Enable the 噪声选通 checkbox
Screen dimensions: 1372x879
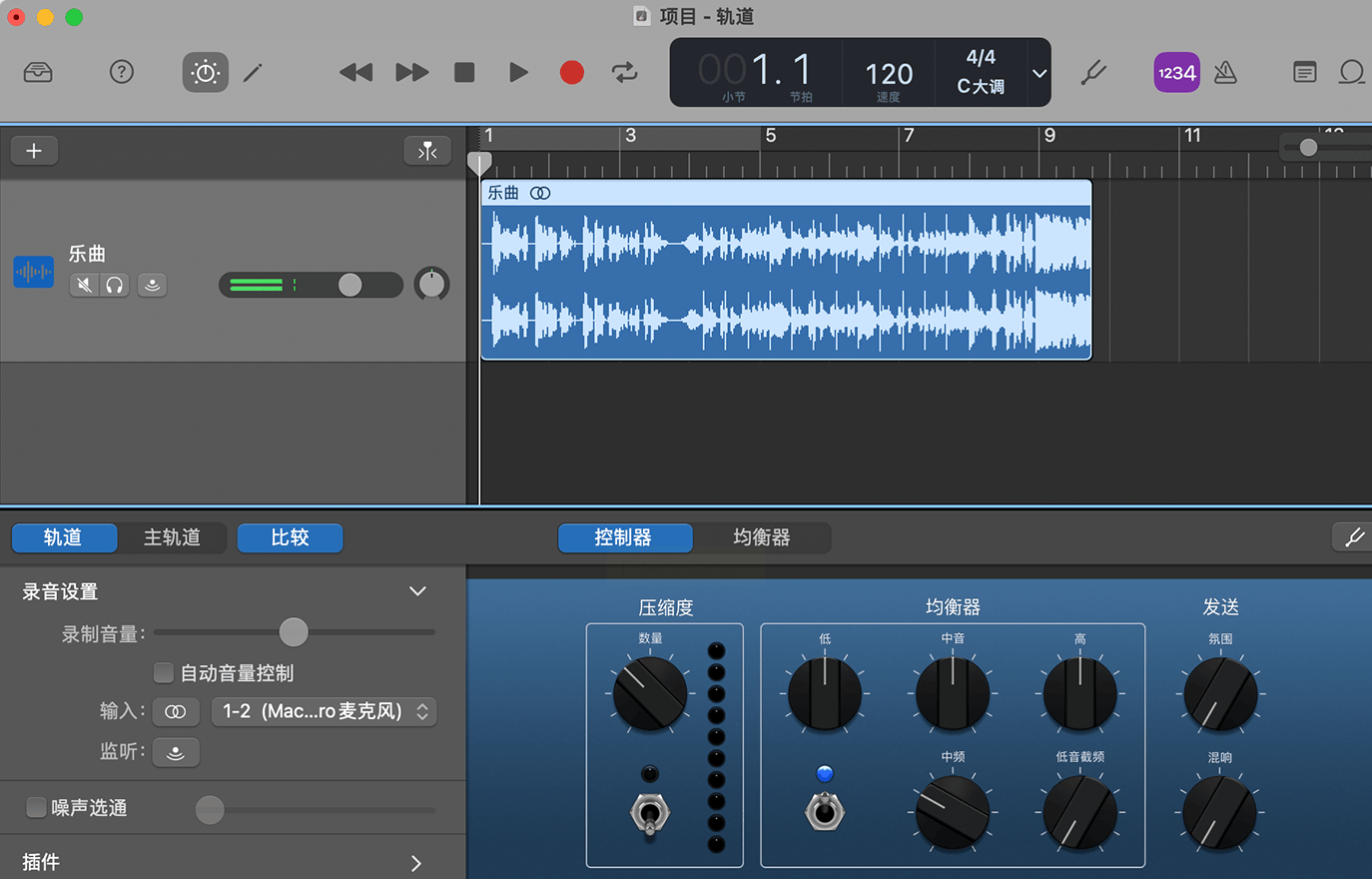point(36,807)
